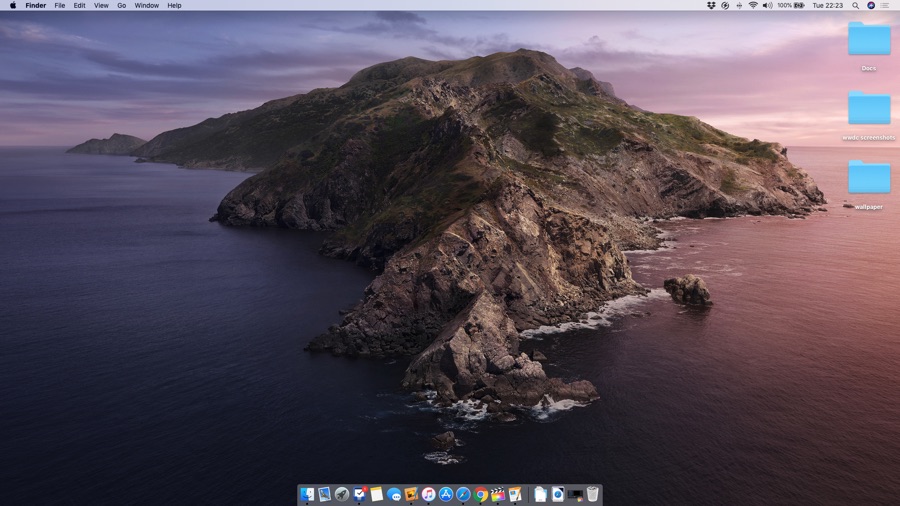900x506 pixels.
Task: Open App Store from the Dock
Action: 446,494
